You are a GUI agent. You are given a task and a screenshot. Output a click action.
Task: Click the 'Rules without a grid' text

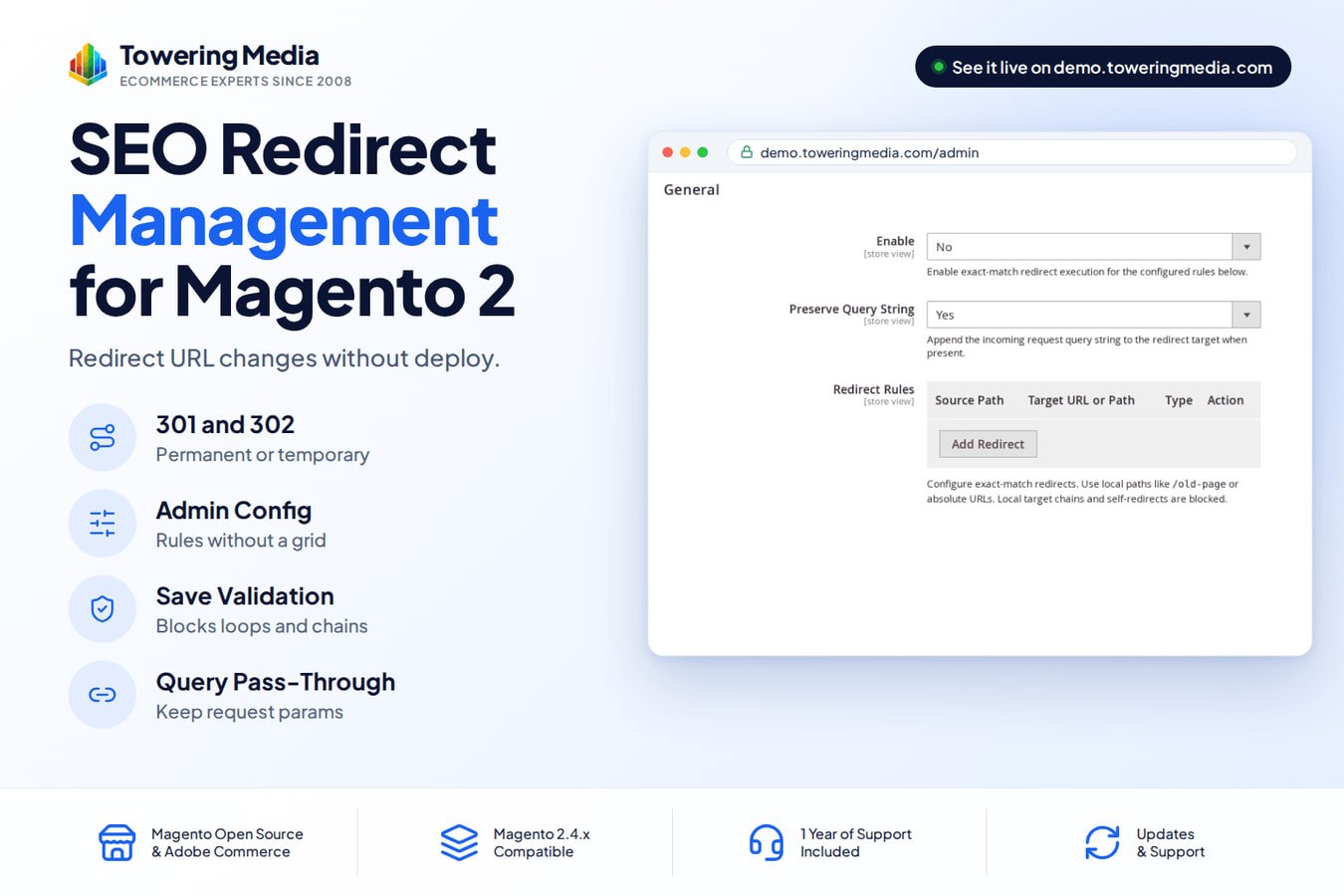241,541
